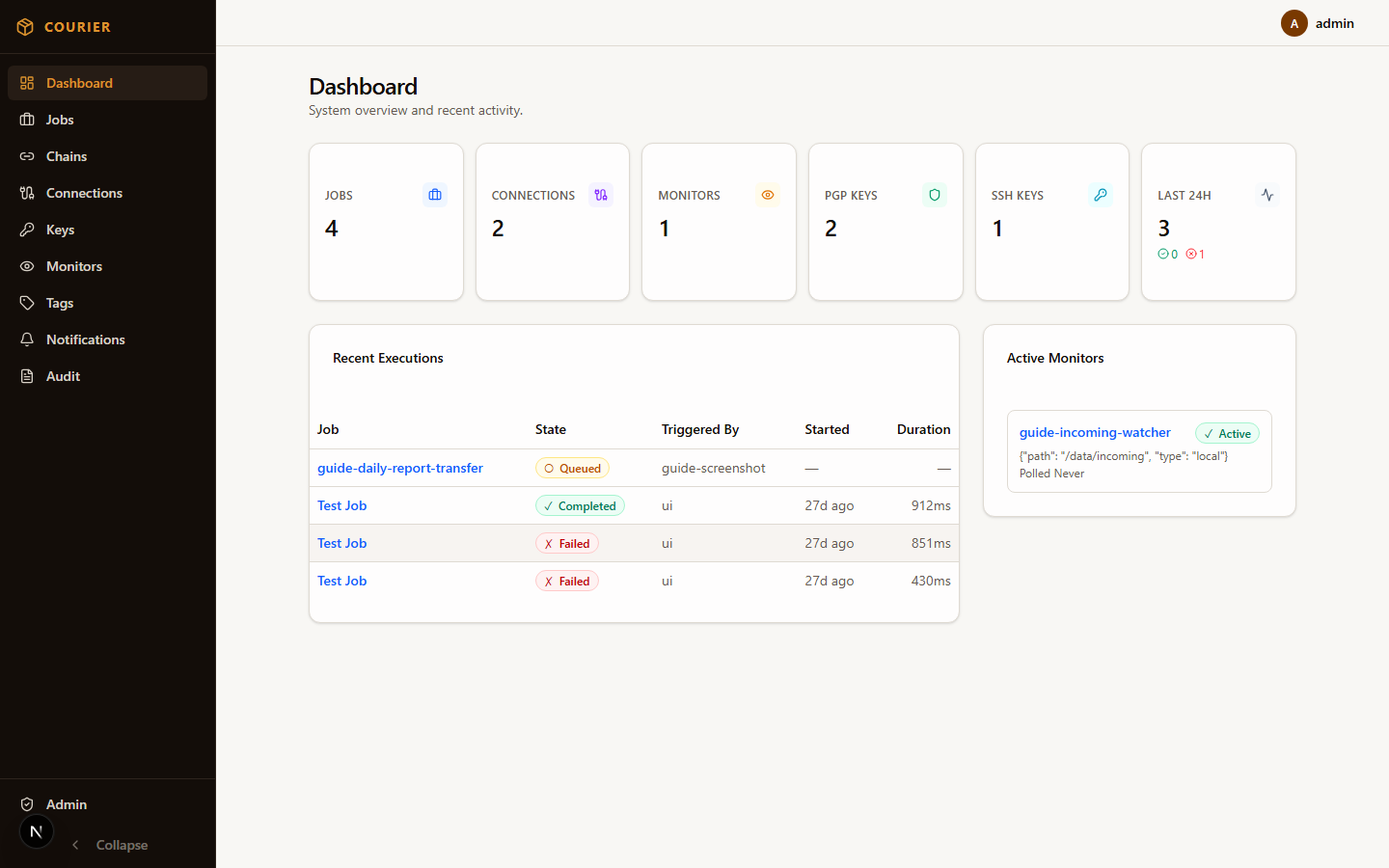Click the key icon on the SSH Keys card
Viewport: 1389px width, 868px height.
click(1101, 195)
